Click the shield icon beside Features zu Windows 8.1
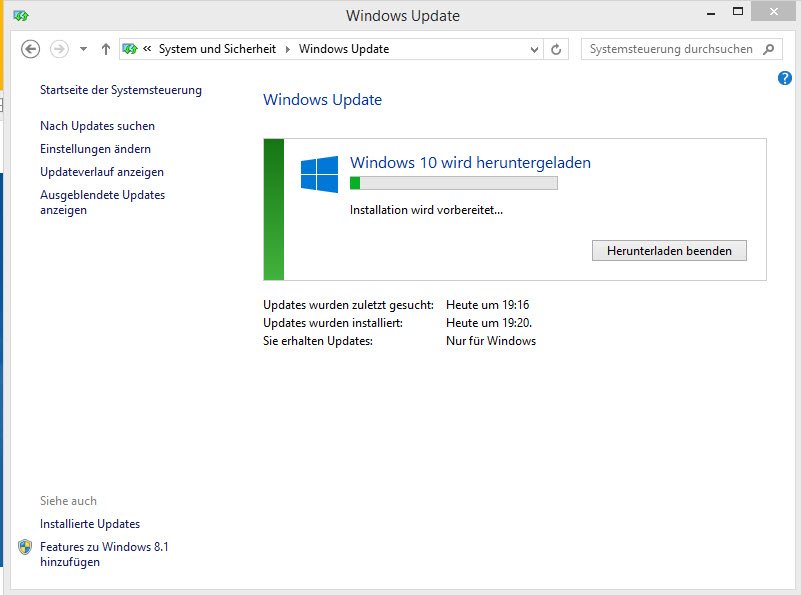The image size is (801, 595). pyautogui.click(x=25, y=547)
